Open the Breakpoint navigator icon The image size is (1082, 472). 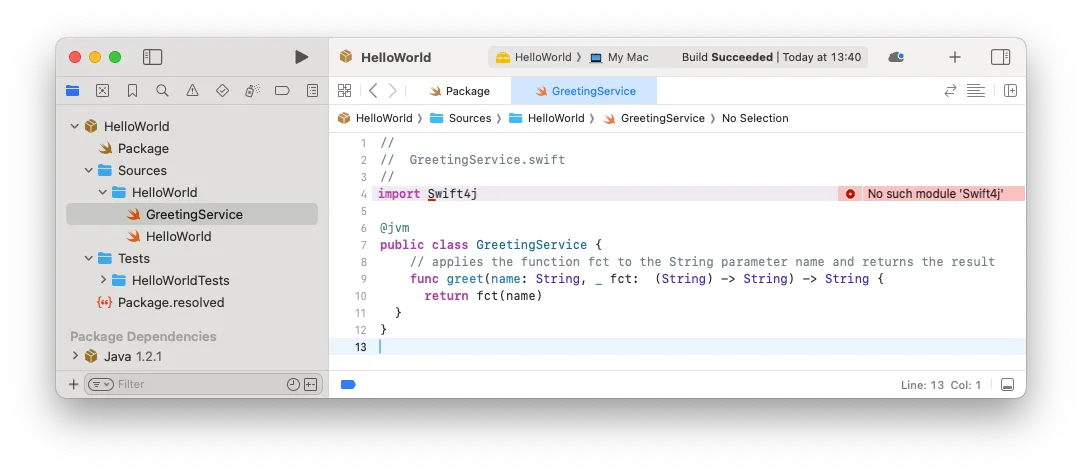pos(282,90)
